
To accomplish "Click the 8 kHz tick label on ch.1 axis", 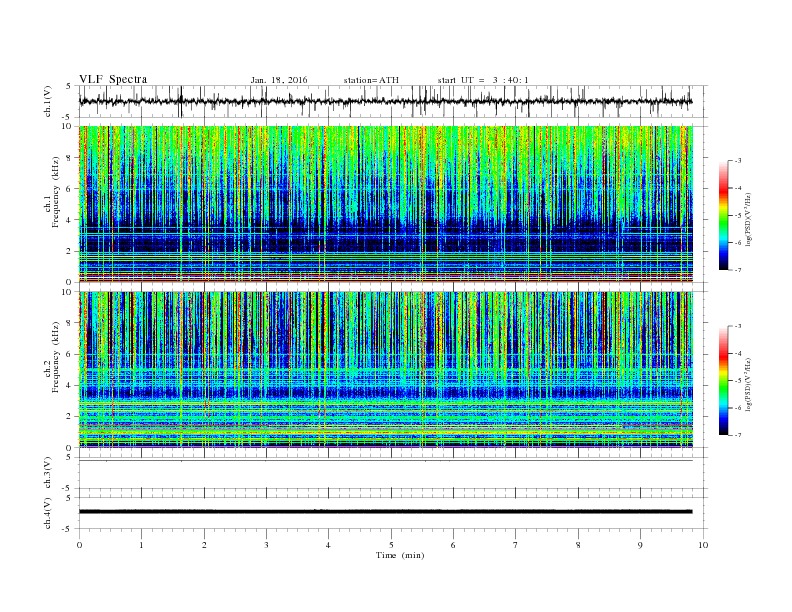I will click(69, 158).
